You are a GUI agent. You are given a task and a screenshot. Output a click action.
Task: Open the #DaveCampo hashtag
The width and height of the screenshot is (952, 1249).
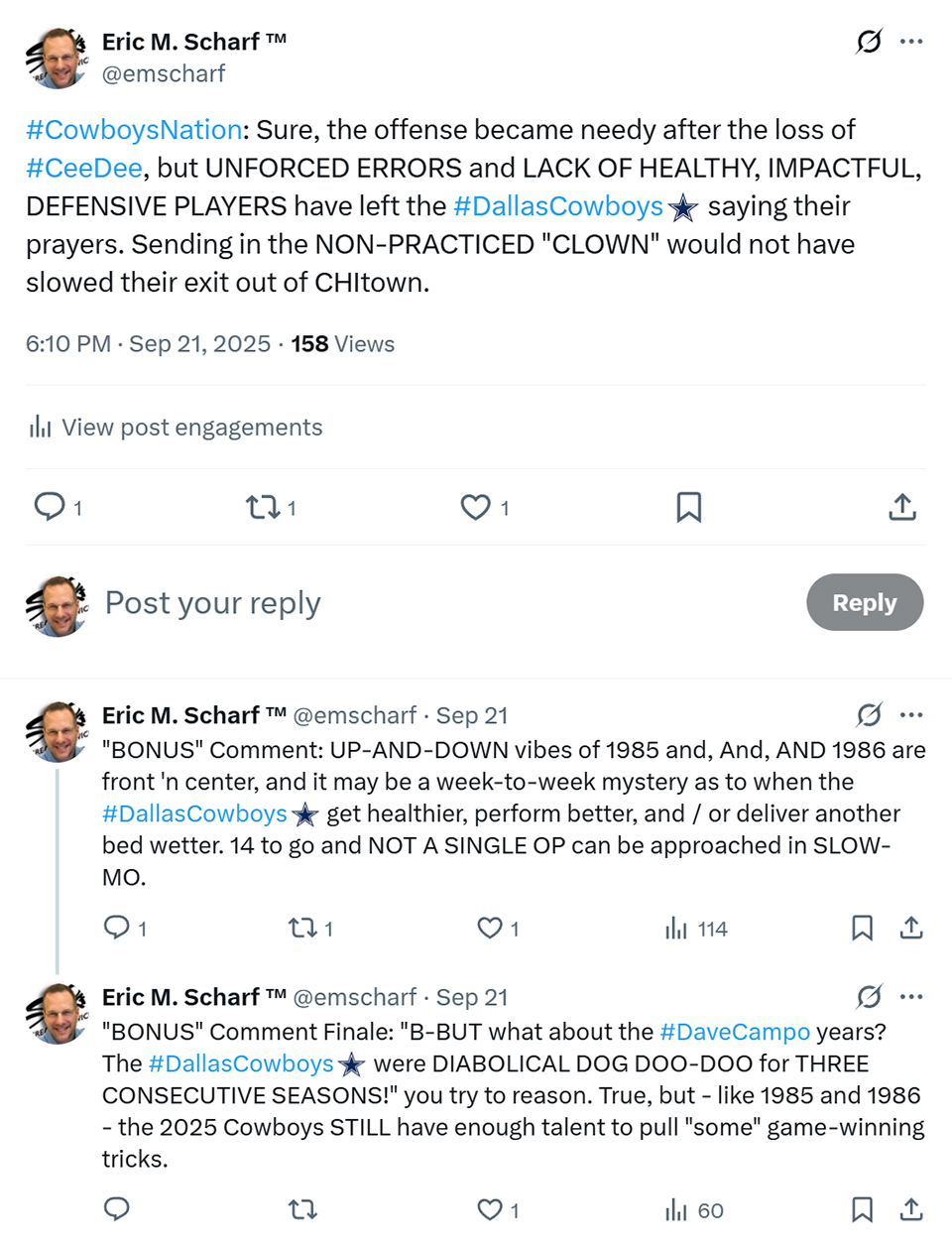[x=735, y=1032]
